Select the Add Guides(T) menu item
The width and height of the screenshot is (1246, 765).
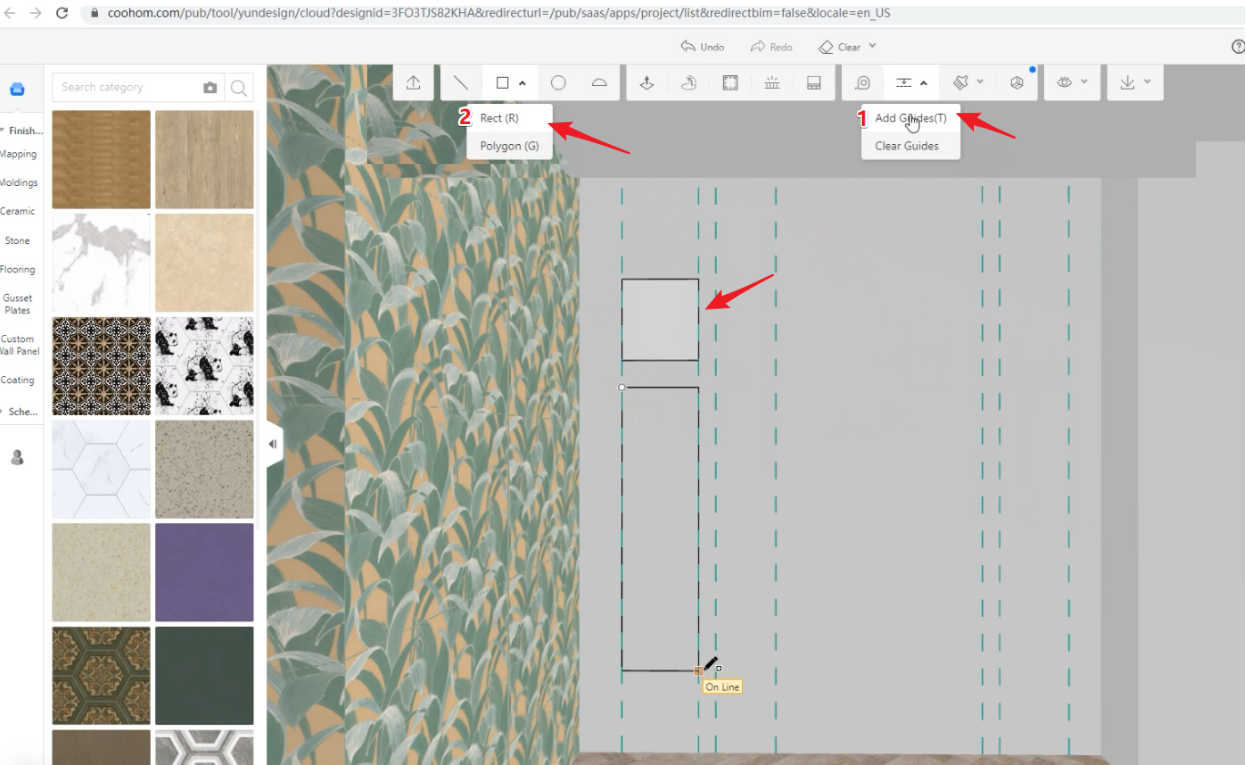pos(911,118)
